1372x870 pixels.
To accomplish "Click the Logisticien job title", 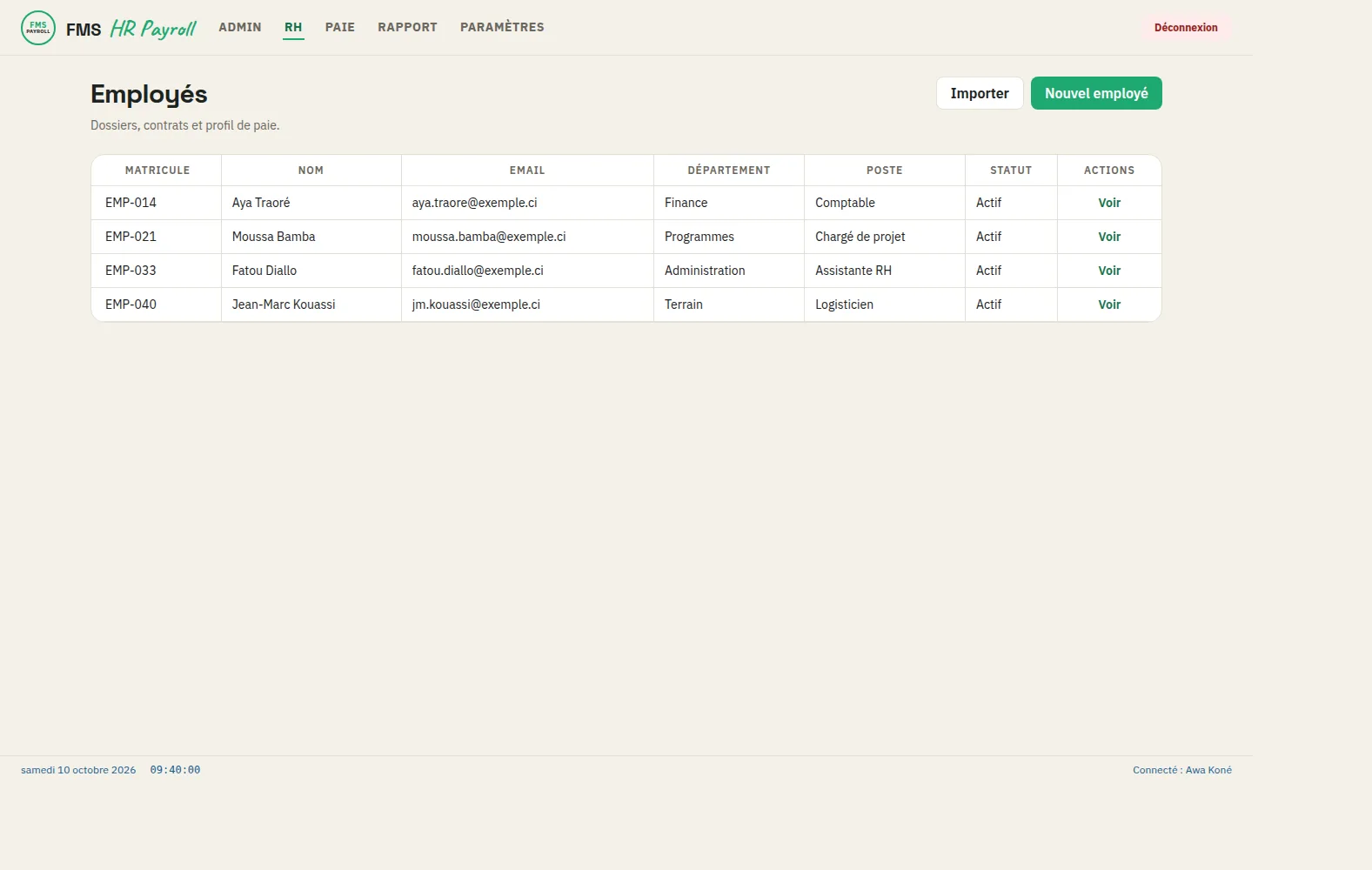I will pyautogui.click(x=844, y=304).
